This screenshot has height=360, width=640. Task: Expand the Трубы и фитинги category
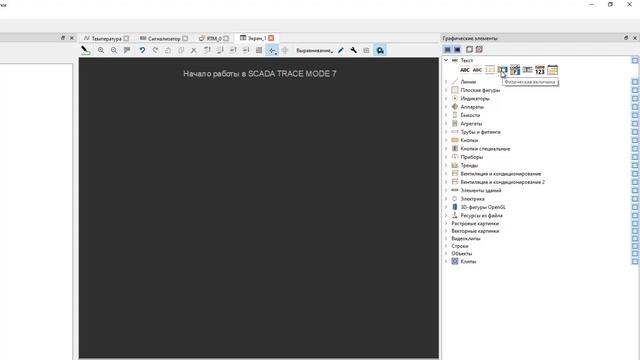point(446,132)
